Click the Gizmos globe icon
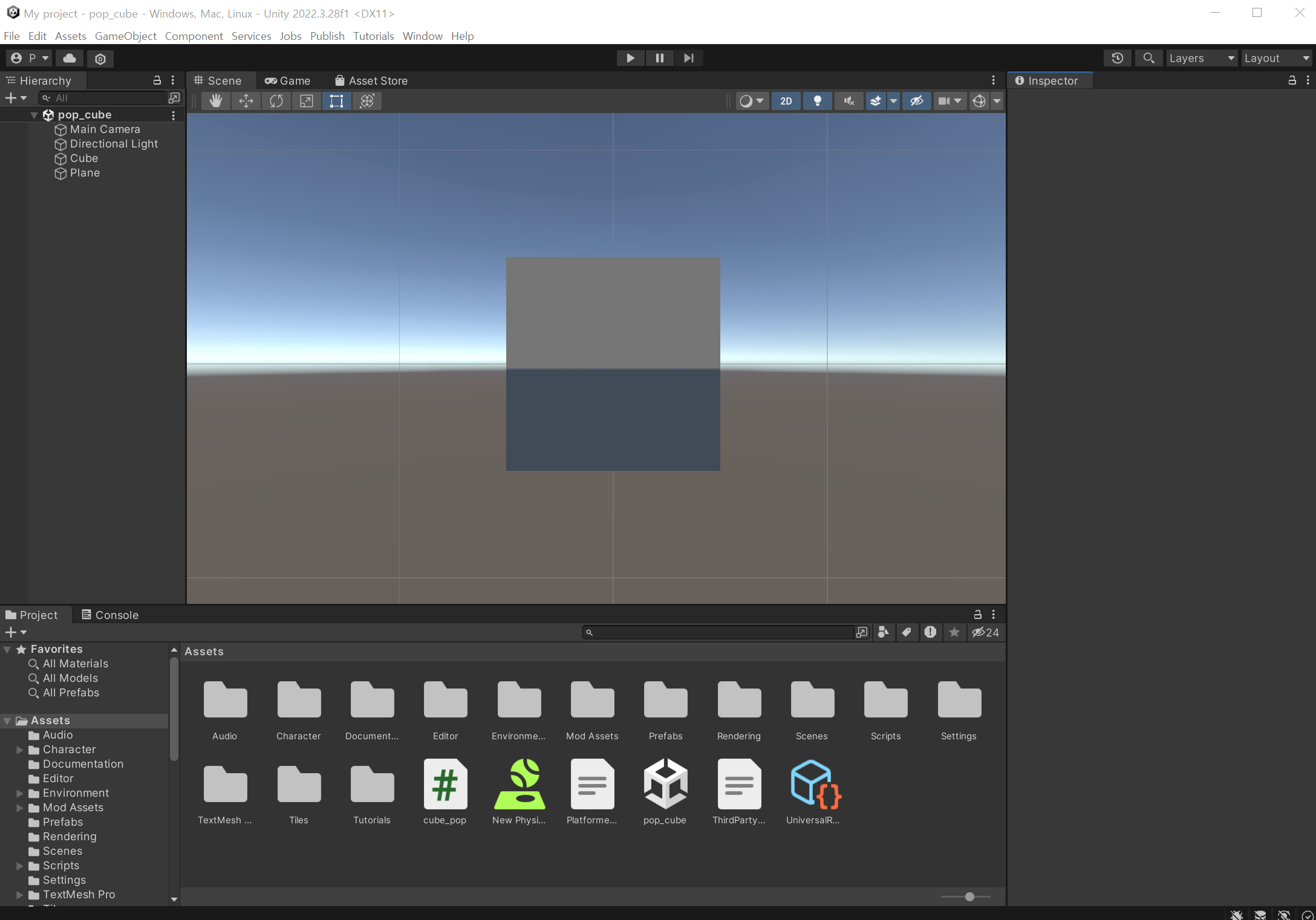The height and width of the screenshot is (920, 1316). [979, 101]
